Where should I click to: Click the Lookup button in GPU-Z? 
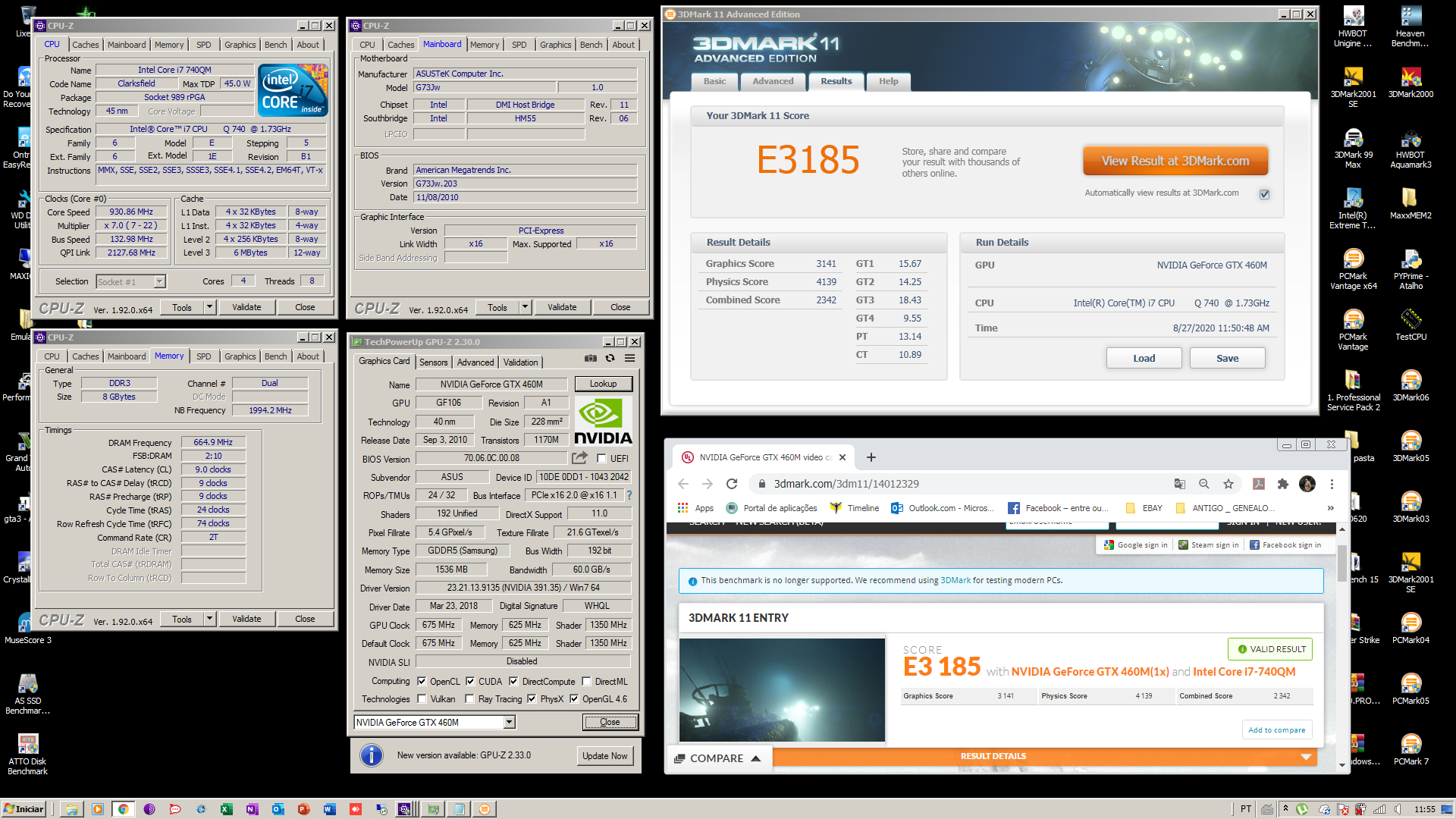[603, 384]
